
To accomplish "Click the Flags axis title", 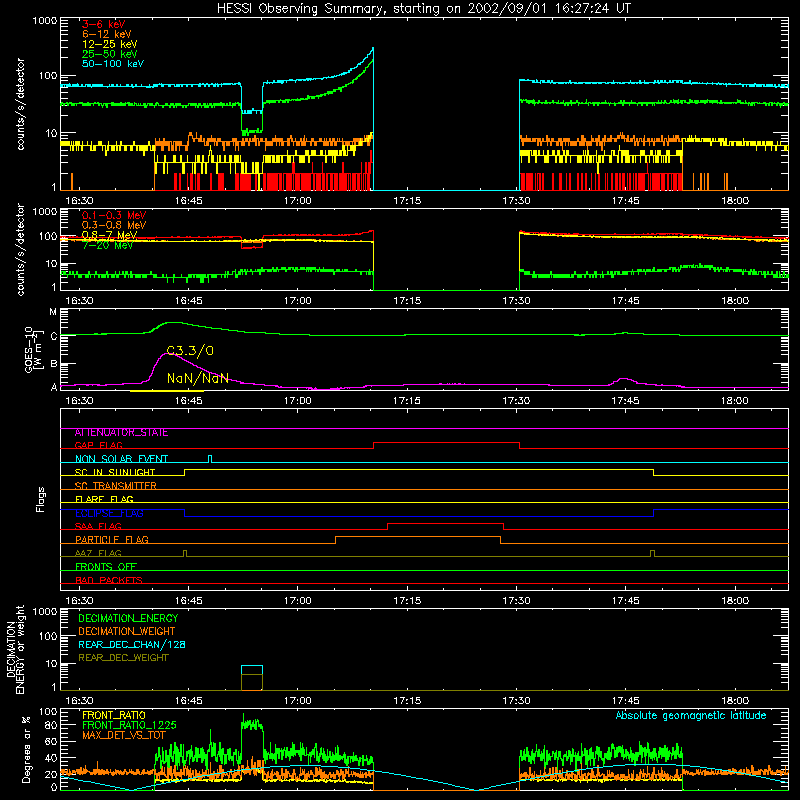I will tap(41, 499).
